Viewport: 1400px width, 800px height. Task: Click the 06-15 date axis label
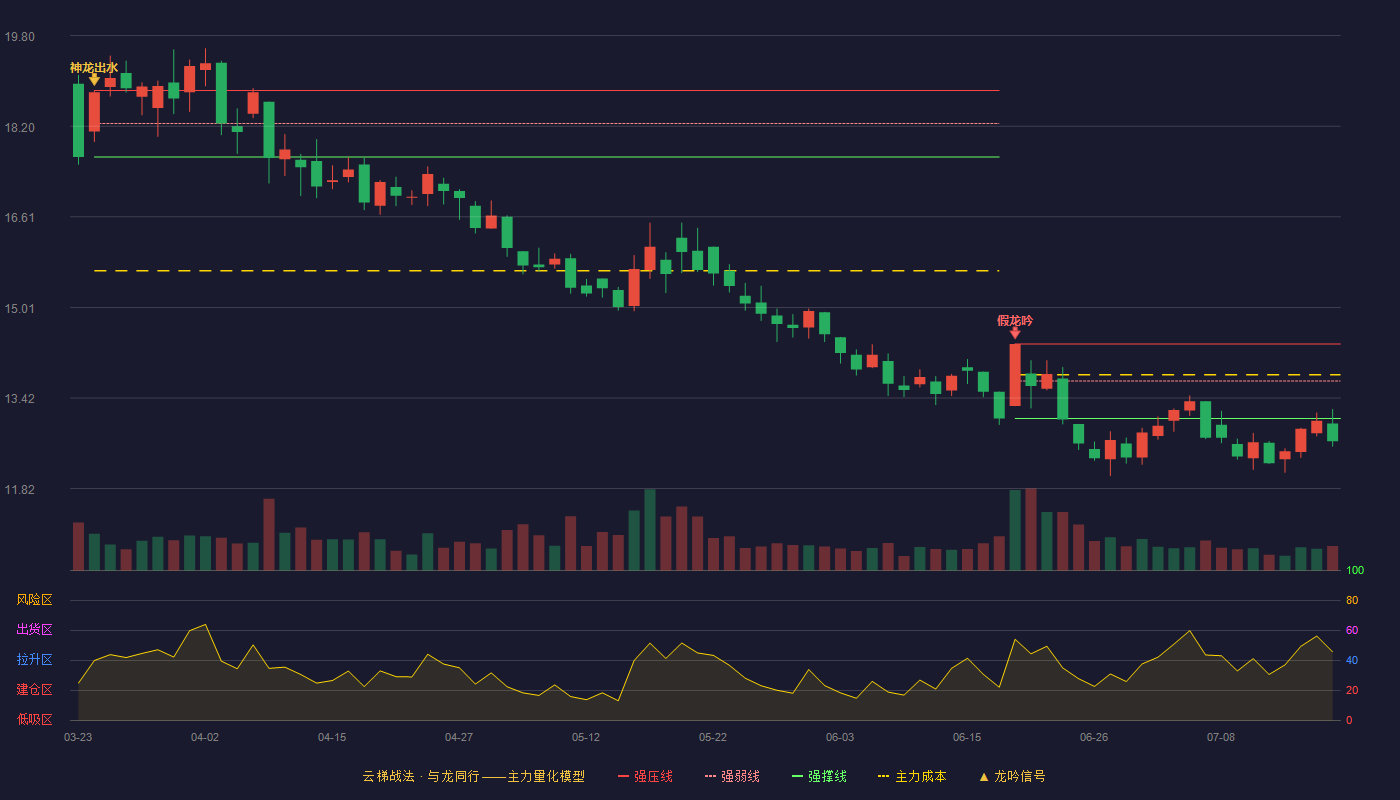pos(967,737)
